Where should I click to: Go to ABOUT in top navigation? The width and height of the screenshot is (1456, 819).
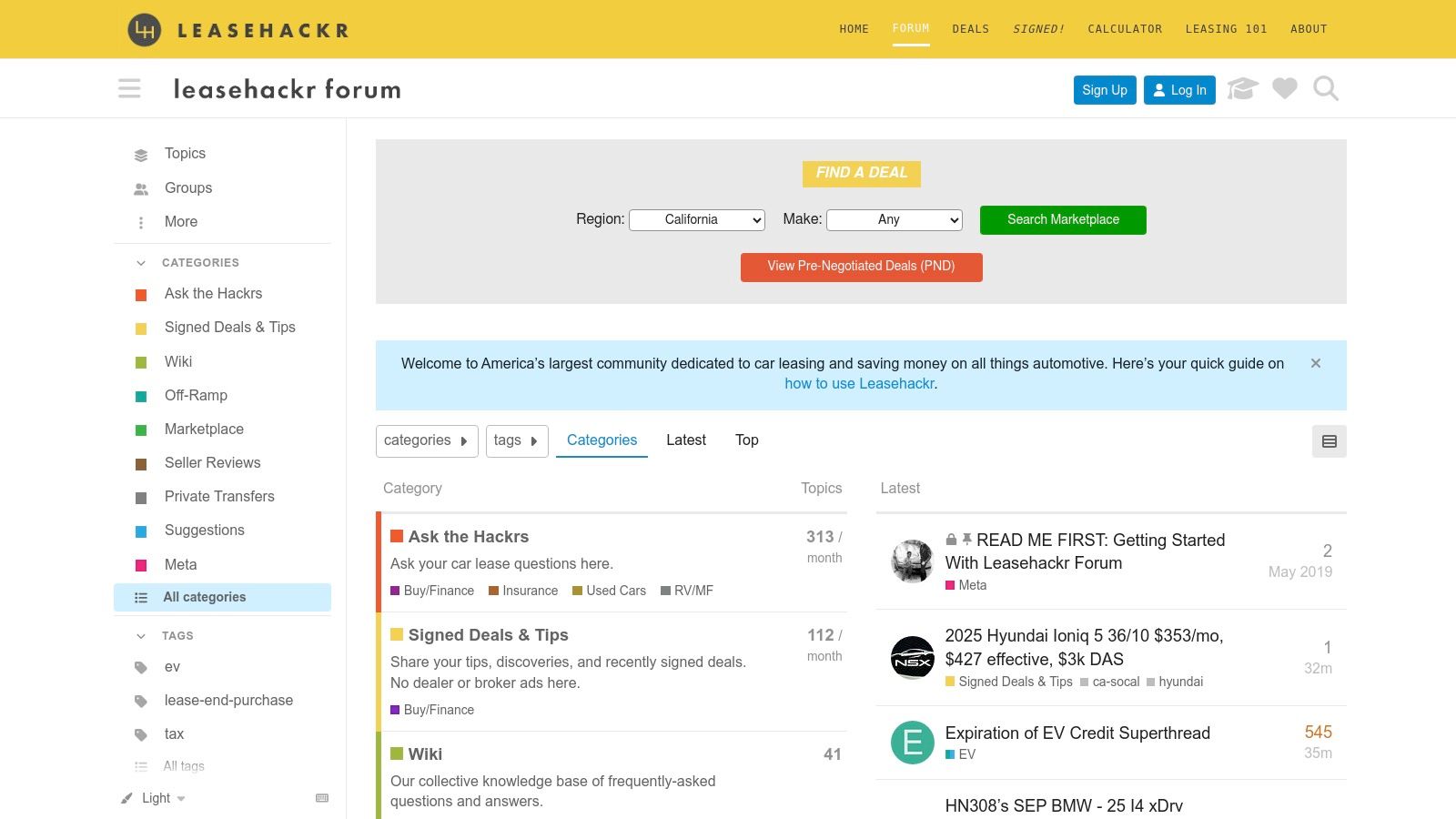pyautogui.click(x=1309, y=29)
